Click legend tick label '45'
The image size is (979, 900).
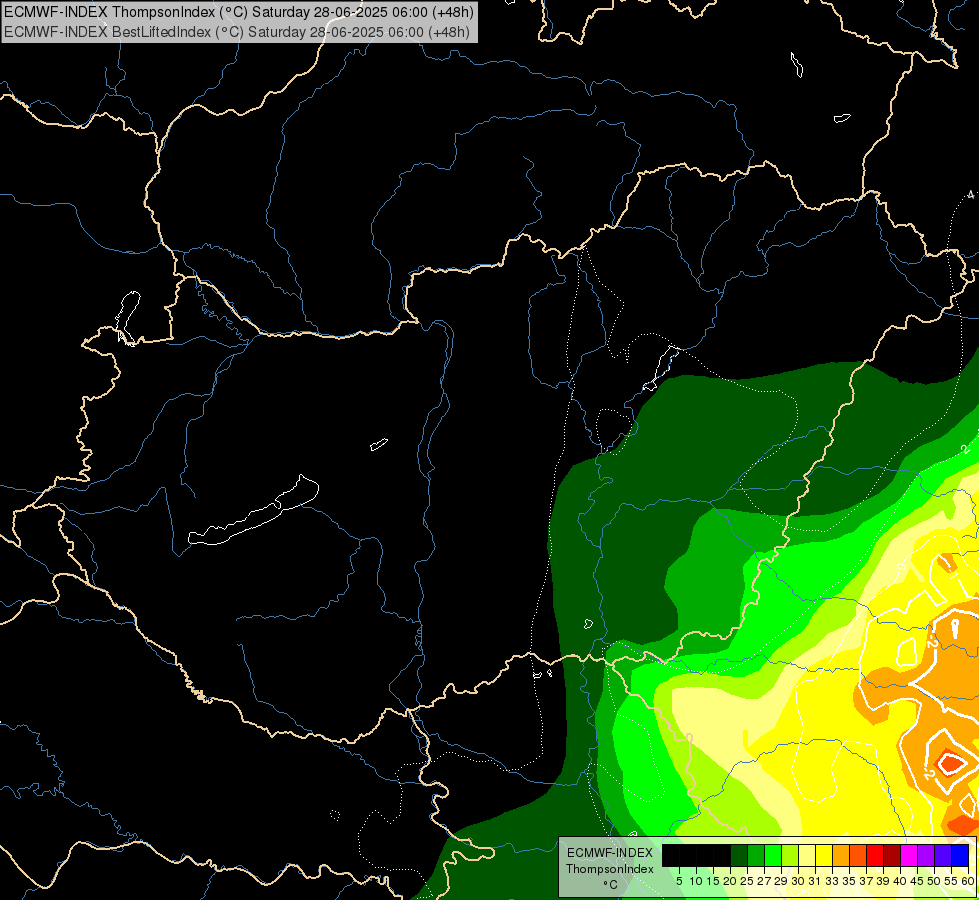click(x=917, y=881)
